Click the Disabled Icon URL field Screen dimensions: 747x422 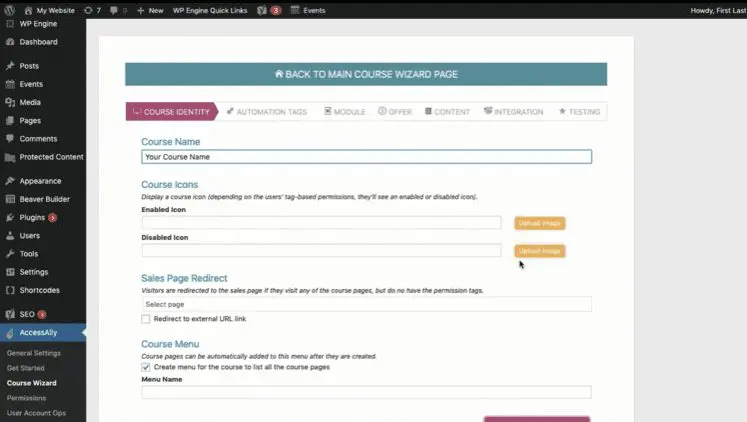click(x=321, y=251)
